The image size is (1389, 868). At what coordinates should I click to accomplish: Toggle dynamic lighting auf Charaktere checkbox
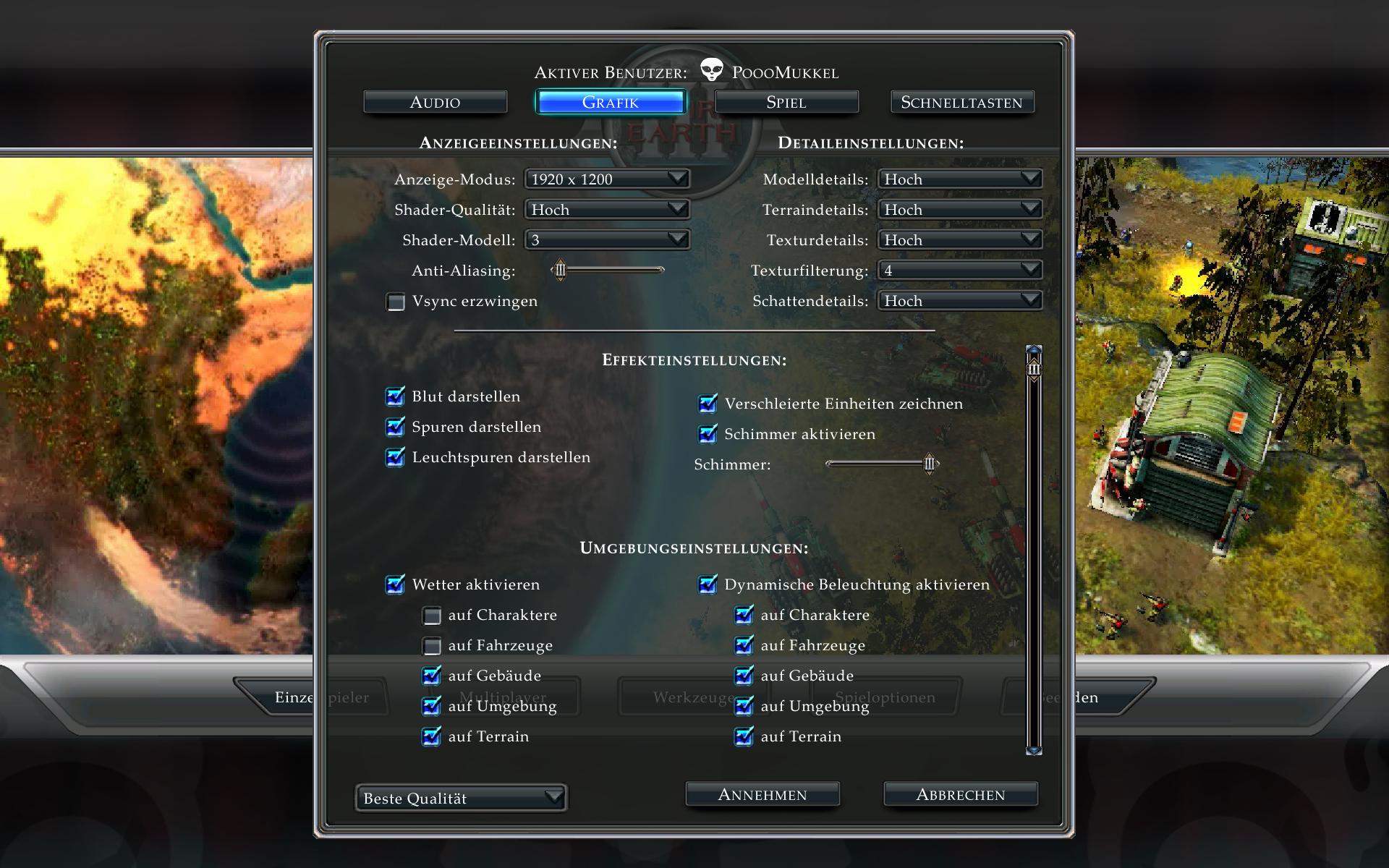click(x=744, y=615)
